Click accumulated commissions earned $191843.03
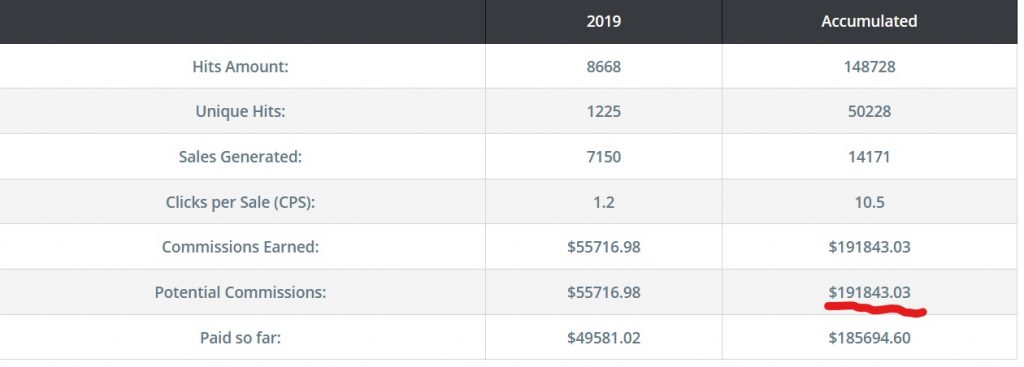 (869, 247)
